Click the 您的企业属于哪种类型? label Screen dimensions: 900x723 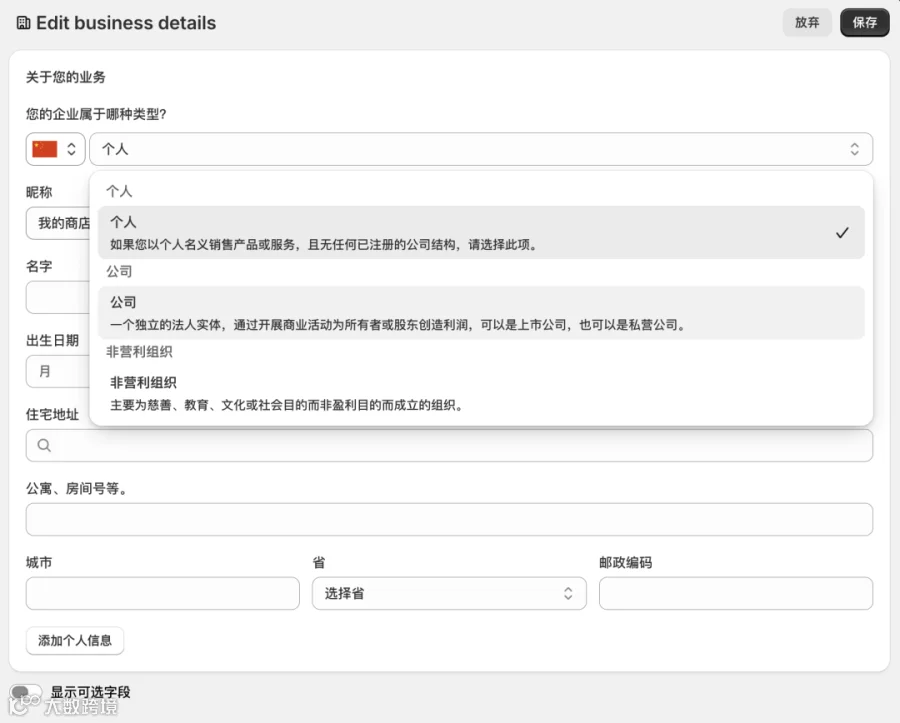pos(96,114)
